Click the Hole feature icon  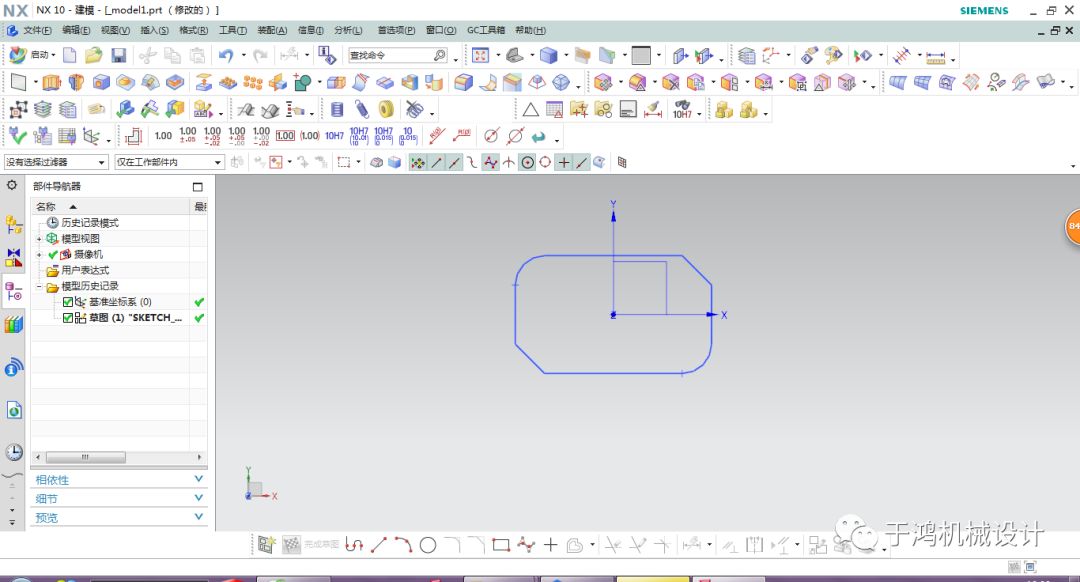point(101,83)
